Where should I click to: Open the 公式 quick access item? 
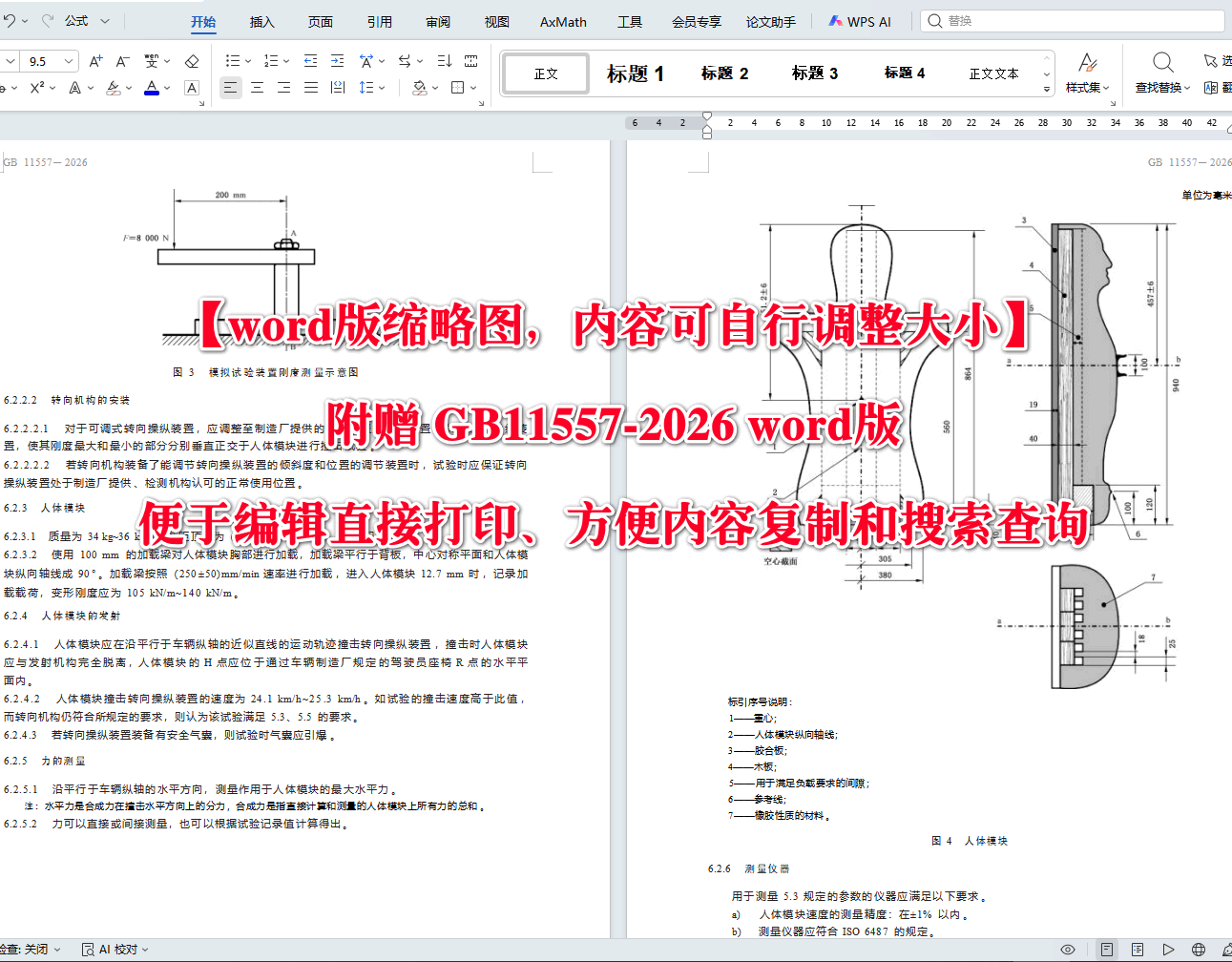[76, 21]
